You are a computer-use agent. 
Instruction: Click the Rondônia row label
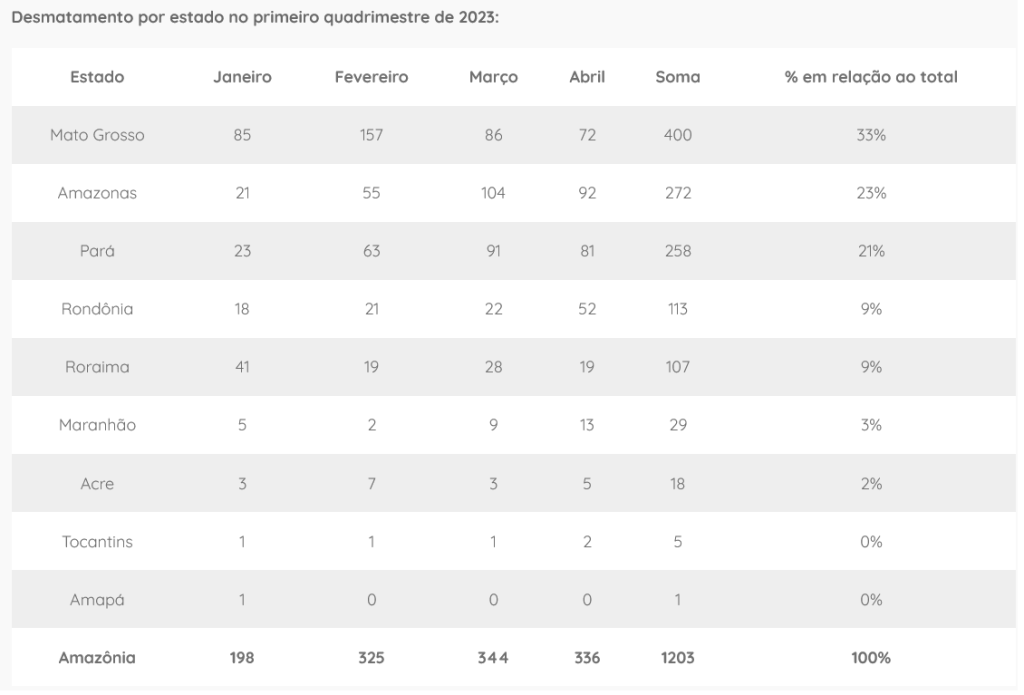click(x=97, y=309)
